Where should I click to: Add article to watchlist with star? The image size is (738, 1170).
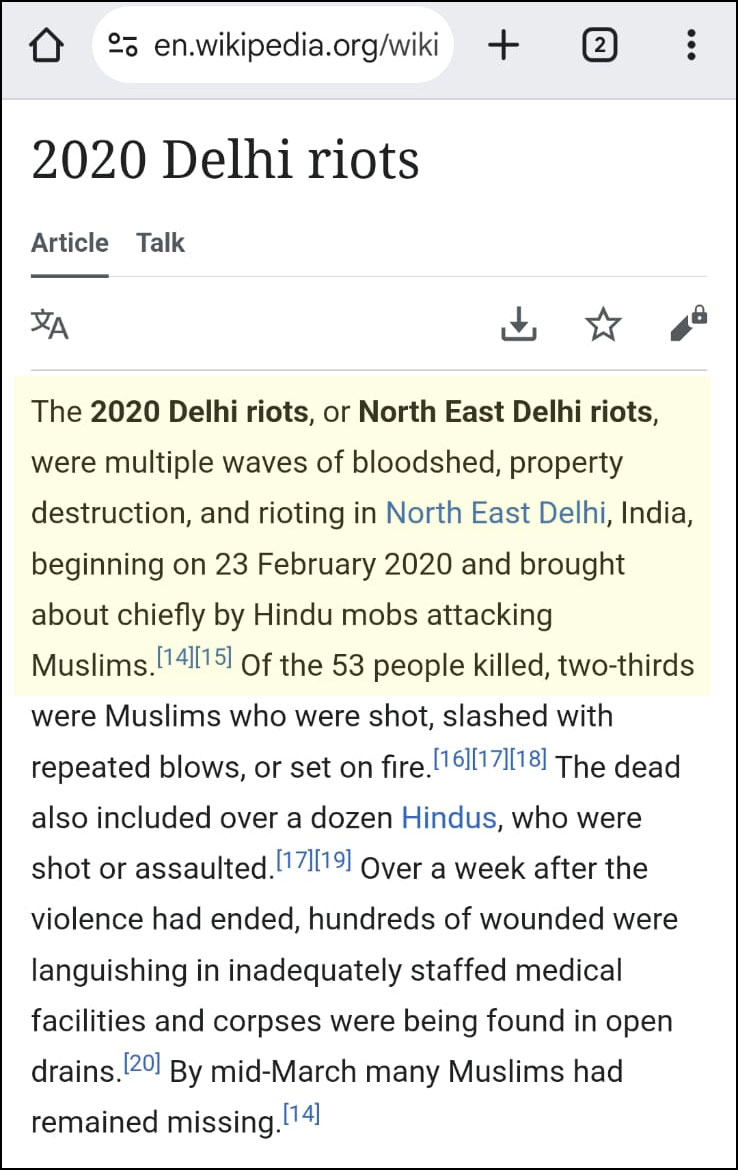click(x=603, y=324)
